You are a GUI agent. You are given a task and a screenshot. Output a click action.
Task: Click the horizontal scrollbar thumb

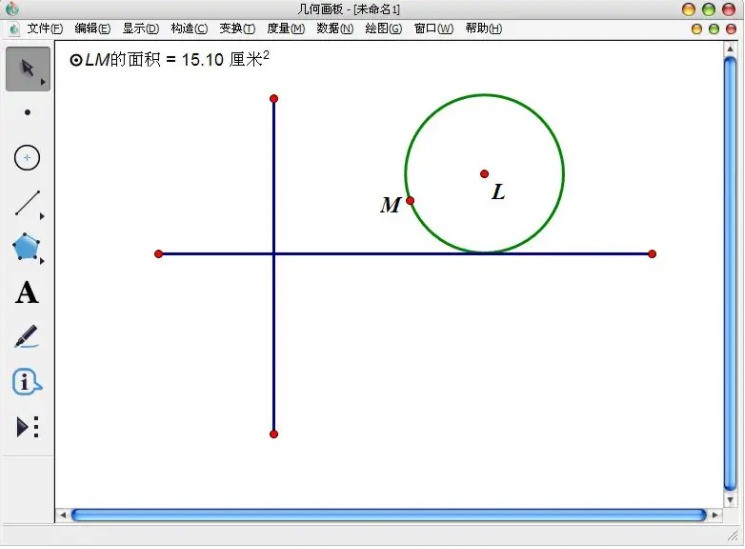coord(388,515)
